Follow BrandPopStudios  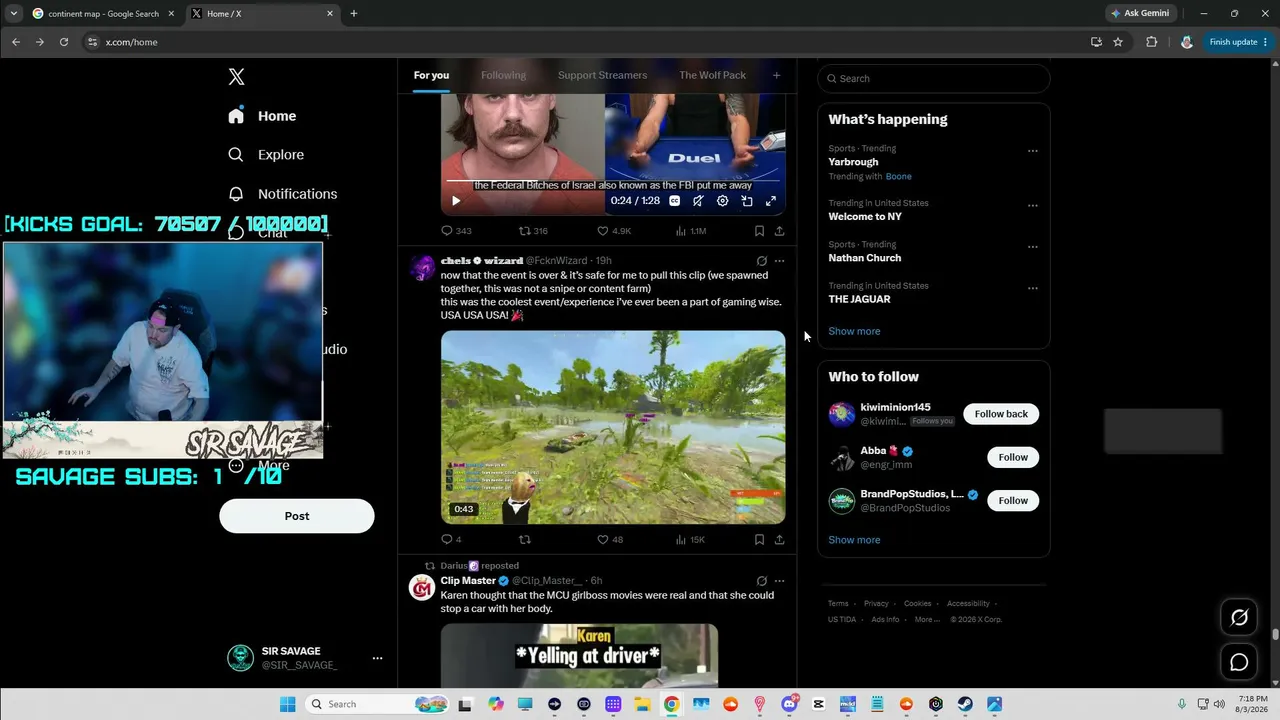(1013, 500)
